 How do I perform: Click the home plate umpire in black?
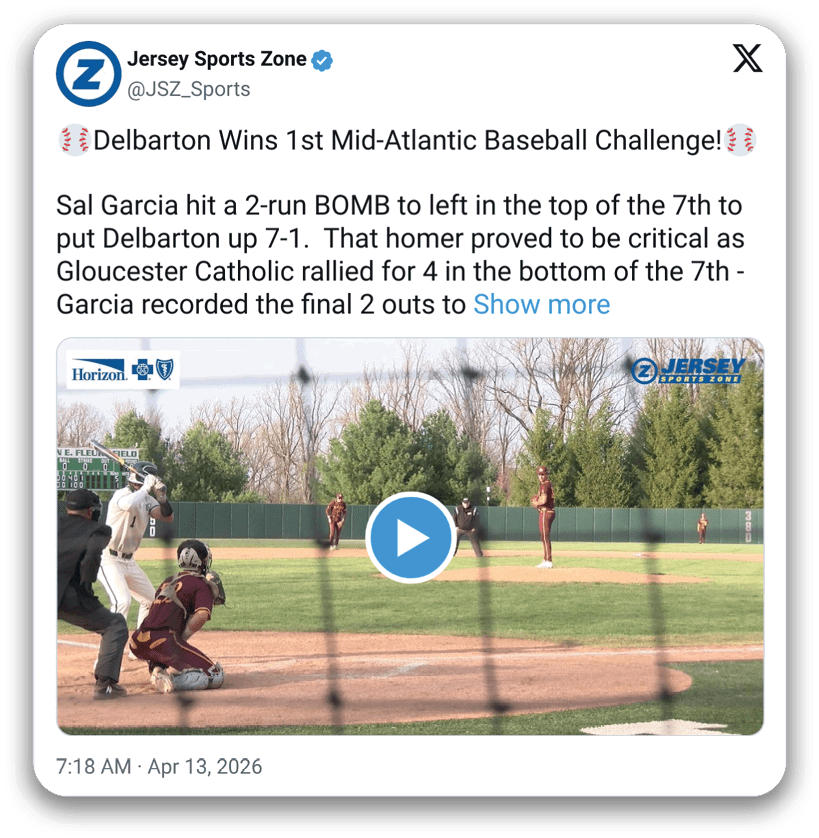88,590
